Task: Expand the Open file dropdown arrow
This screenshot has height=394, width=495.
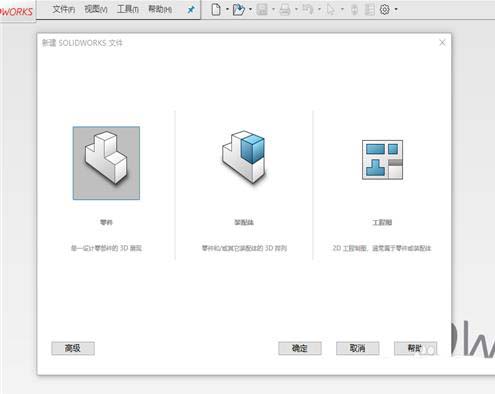Action: [x=250, y=10]
